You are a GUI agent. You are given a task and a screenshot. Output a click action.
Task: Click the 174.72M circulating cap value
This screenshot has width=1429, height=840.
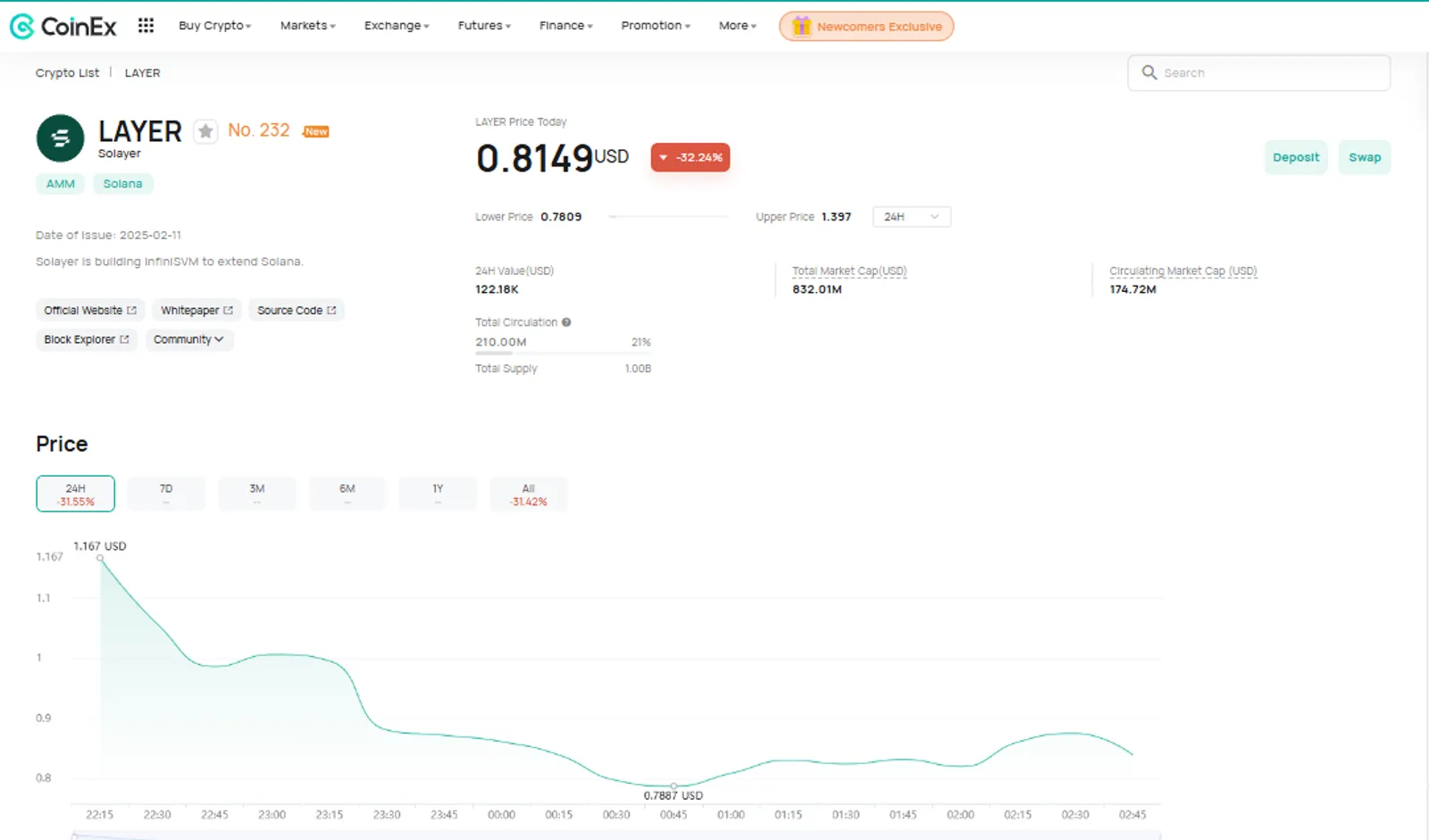[x=1132, y=289]
